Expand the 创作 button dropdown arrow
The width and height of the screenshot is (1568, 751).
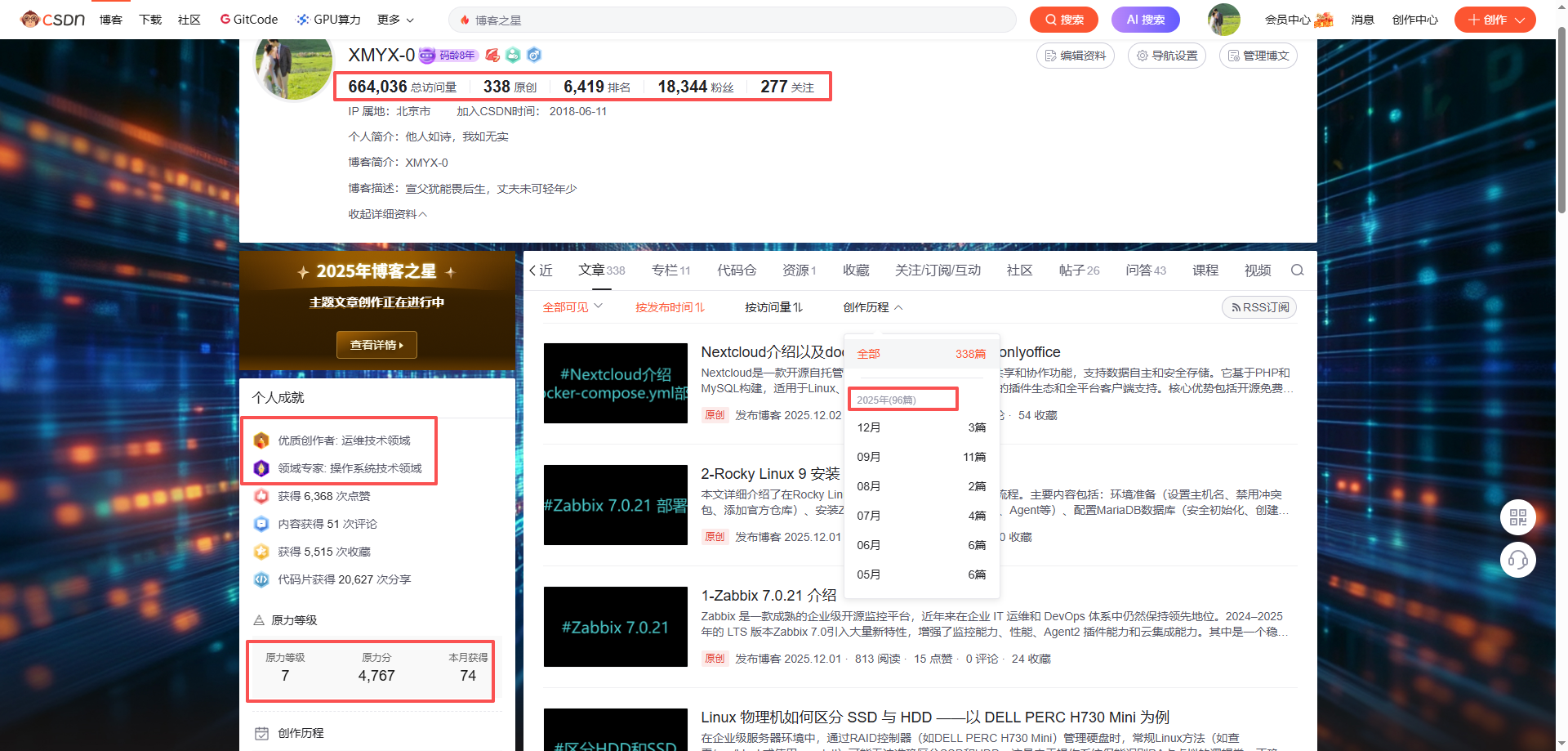point(1520,20)
